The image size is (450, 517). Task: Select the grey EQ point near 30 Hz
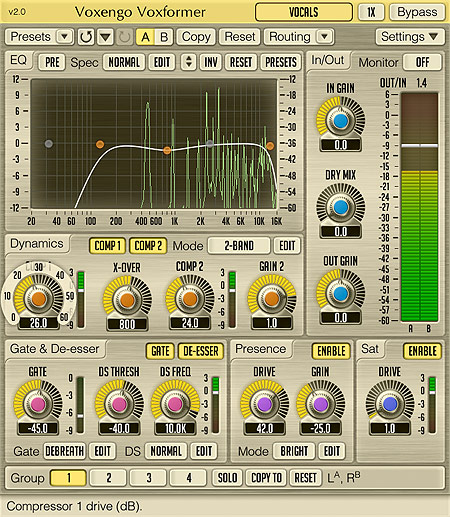click(x=49, y=144)
